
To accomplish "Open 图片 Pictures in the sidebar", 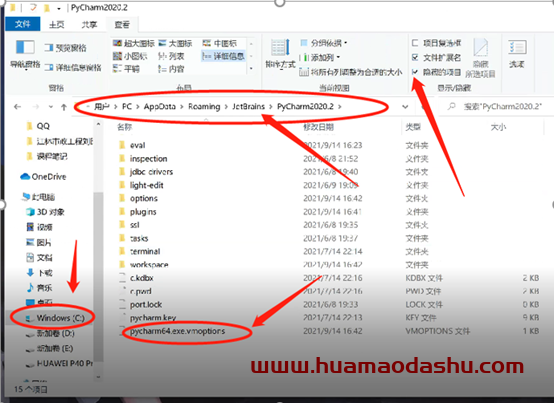I will tap(39, 242).
